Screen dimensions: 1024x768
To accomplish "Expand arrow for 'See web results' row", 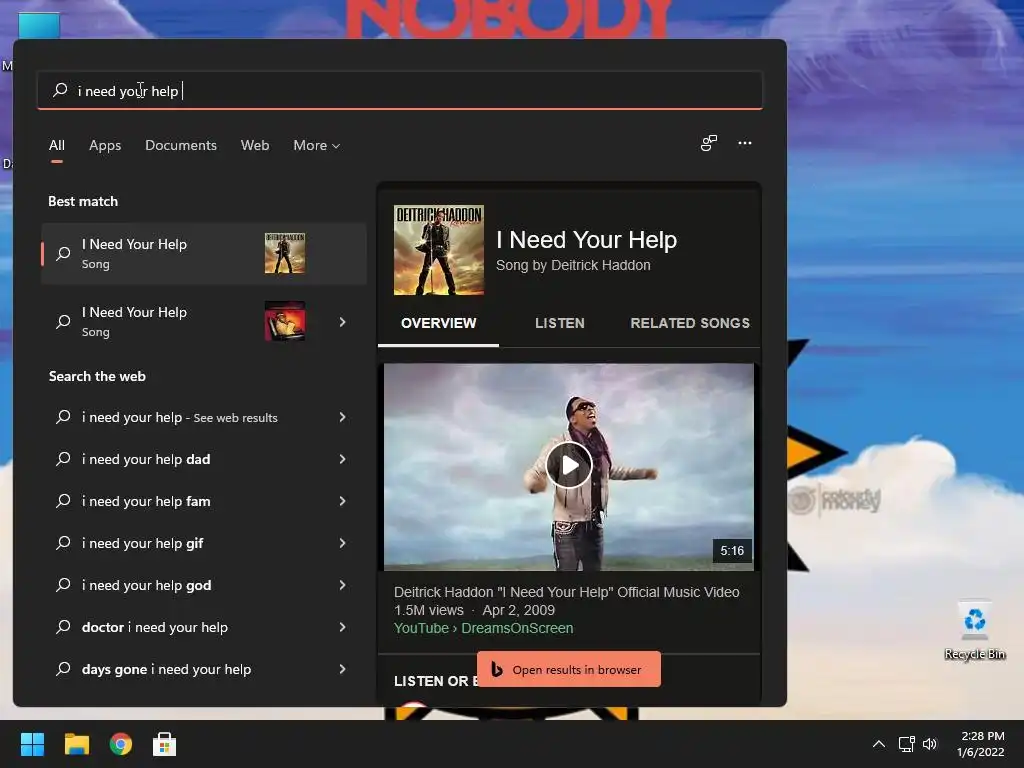I will click(342, 417).
